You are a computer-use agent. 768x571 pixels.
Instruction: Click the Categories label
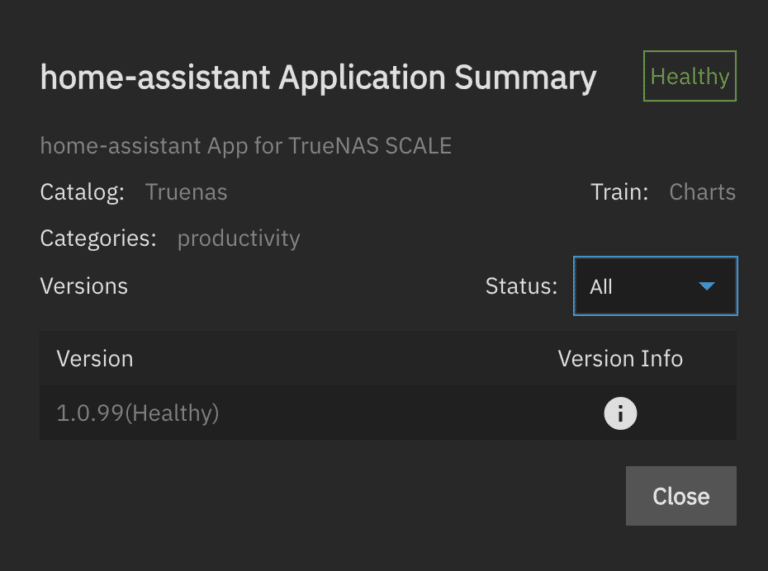tap(98, 238)
